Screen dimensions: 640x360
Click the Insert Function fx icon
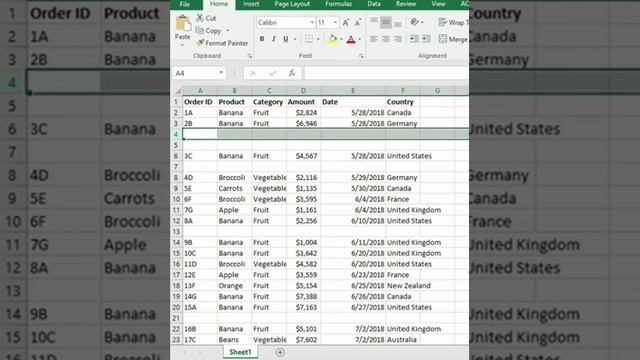tap(292, 73)
